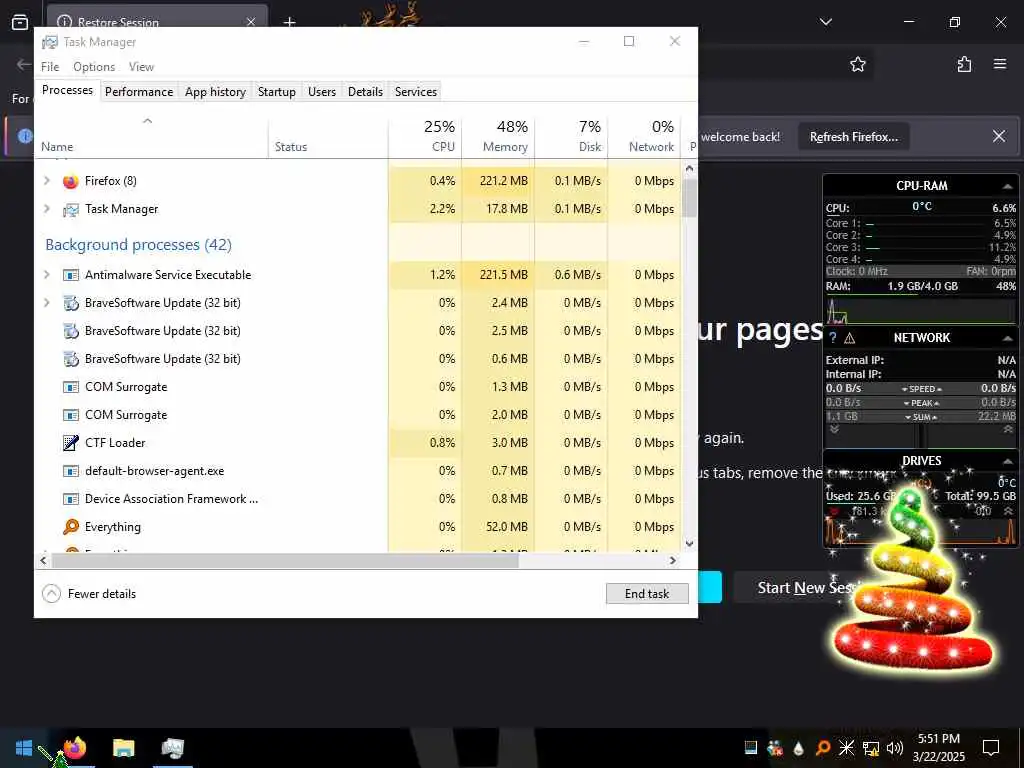Open the volume speaker tray icon

[x=895, y=748]
